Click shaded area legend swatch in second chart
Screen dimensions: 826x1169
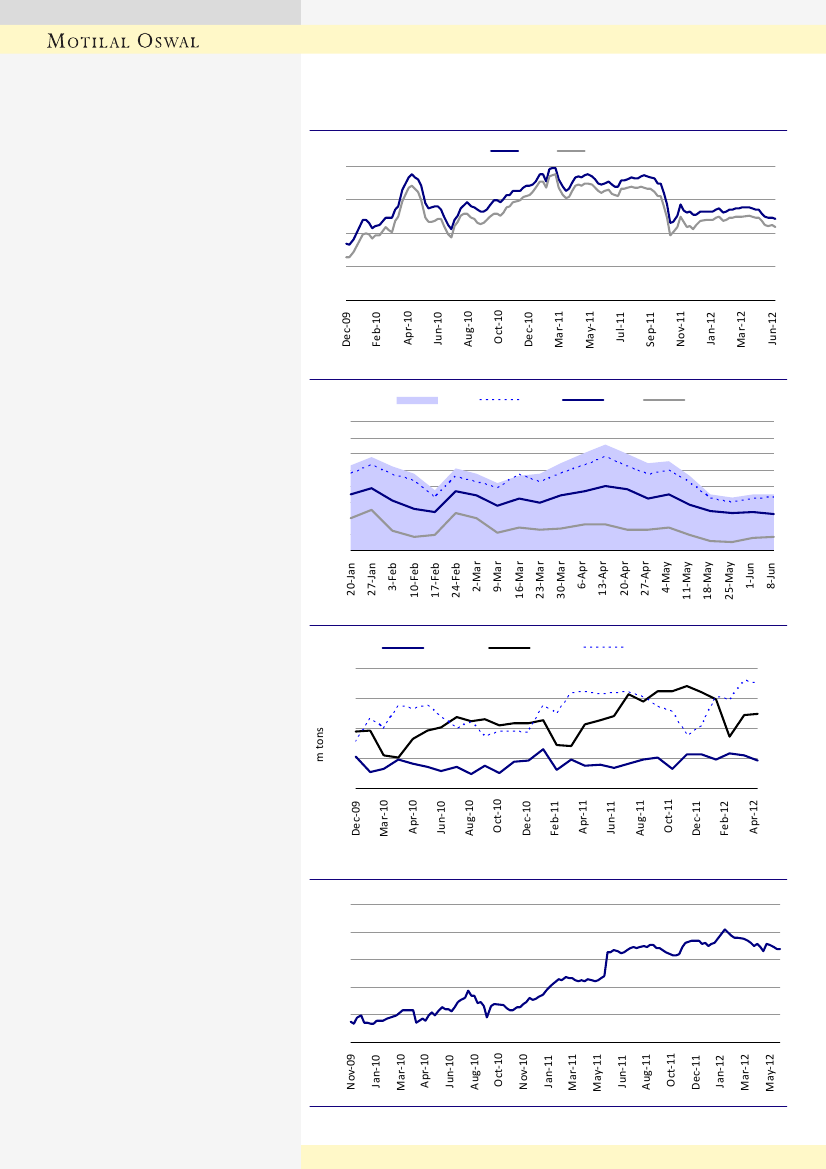[x=417, y=400]
